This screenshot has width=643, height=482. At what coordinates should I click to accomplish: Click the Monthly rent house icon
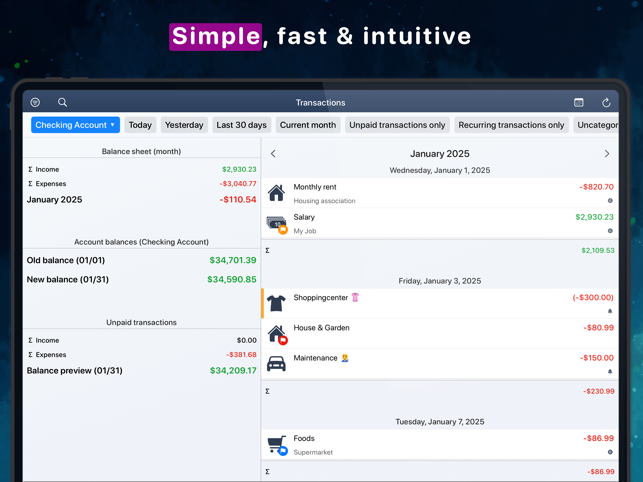pos(276,193)
